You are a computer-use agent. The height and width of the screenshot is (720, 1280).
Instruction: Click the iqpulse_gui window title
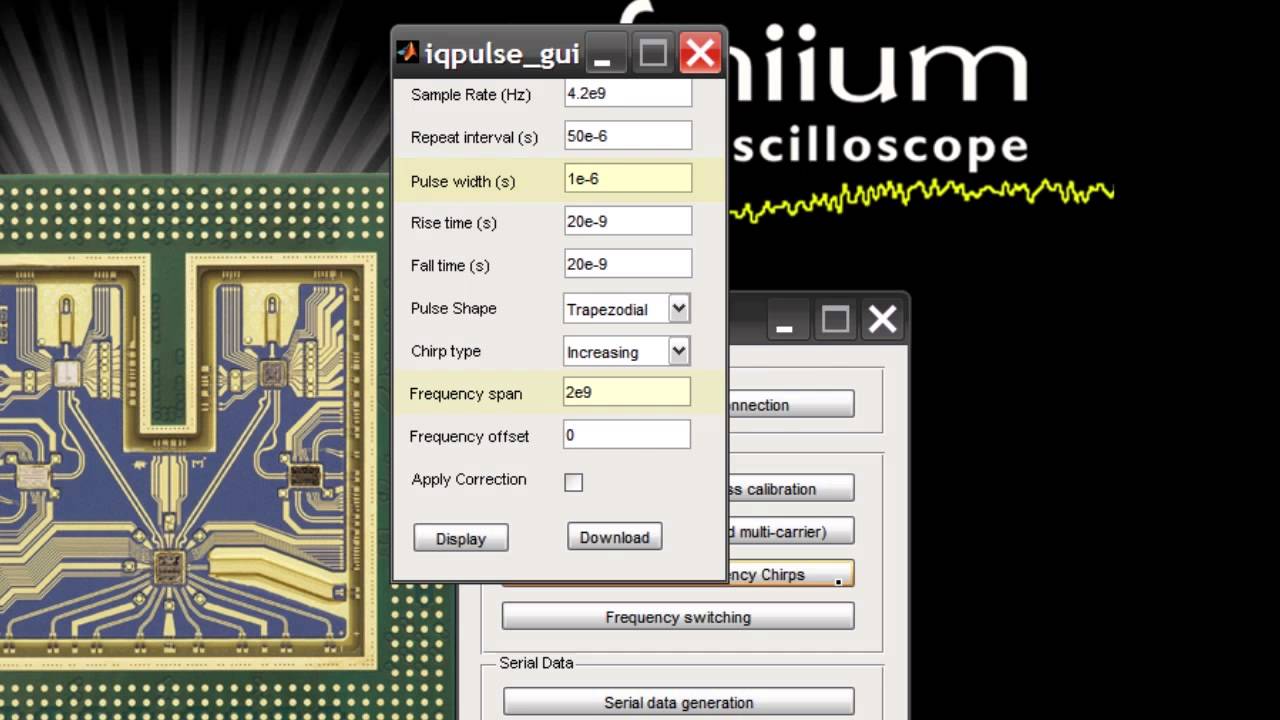pyautogui.click(x=502, y=54)
